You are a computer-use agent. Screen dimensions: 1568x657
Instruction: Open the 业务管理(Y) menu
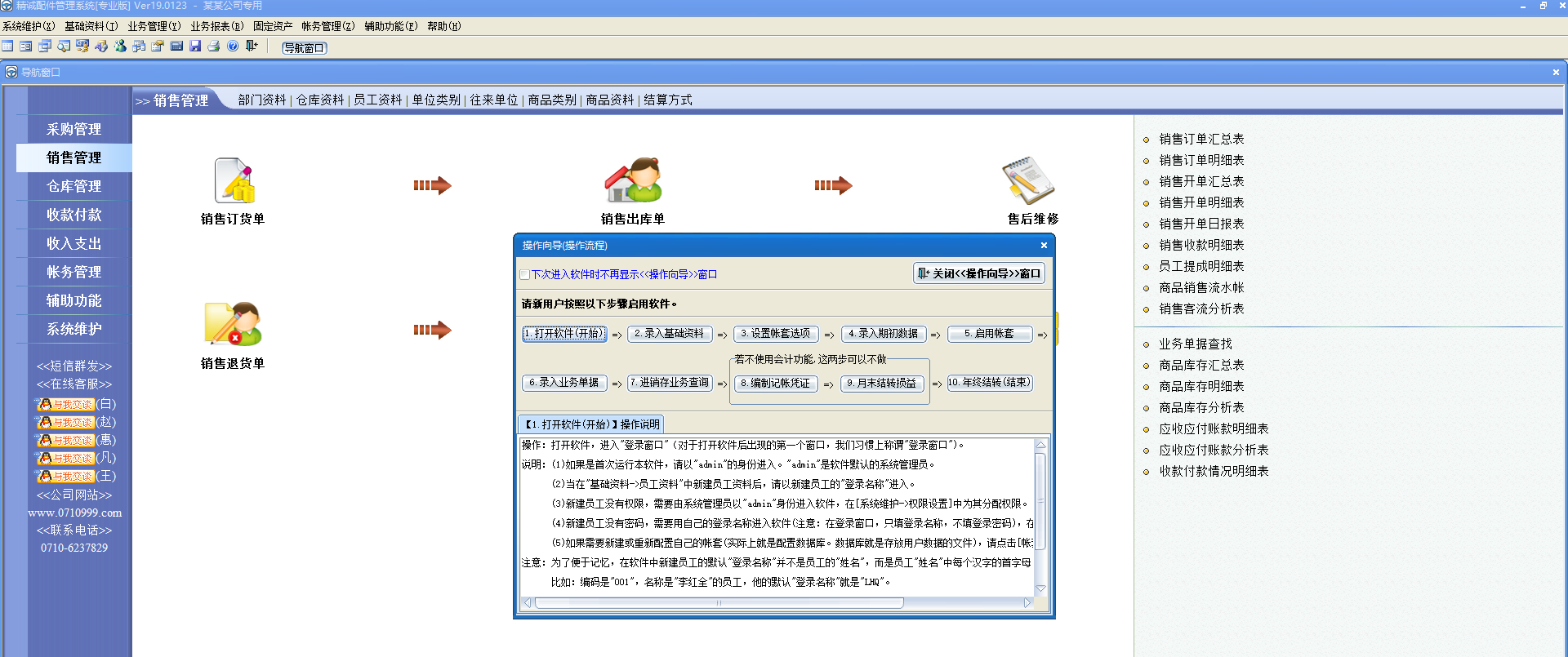pos(154,26)
